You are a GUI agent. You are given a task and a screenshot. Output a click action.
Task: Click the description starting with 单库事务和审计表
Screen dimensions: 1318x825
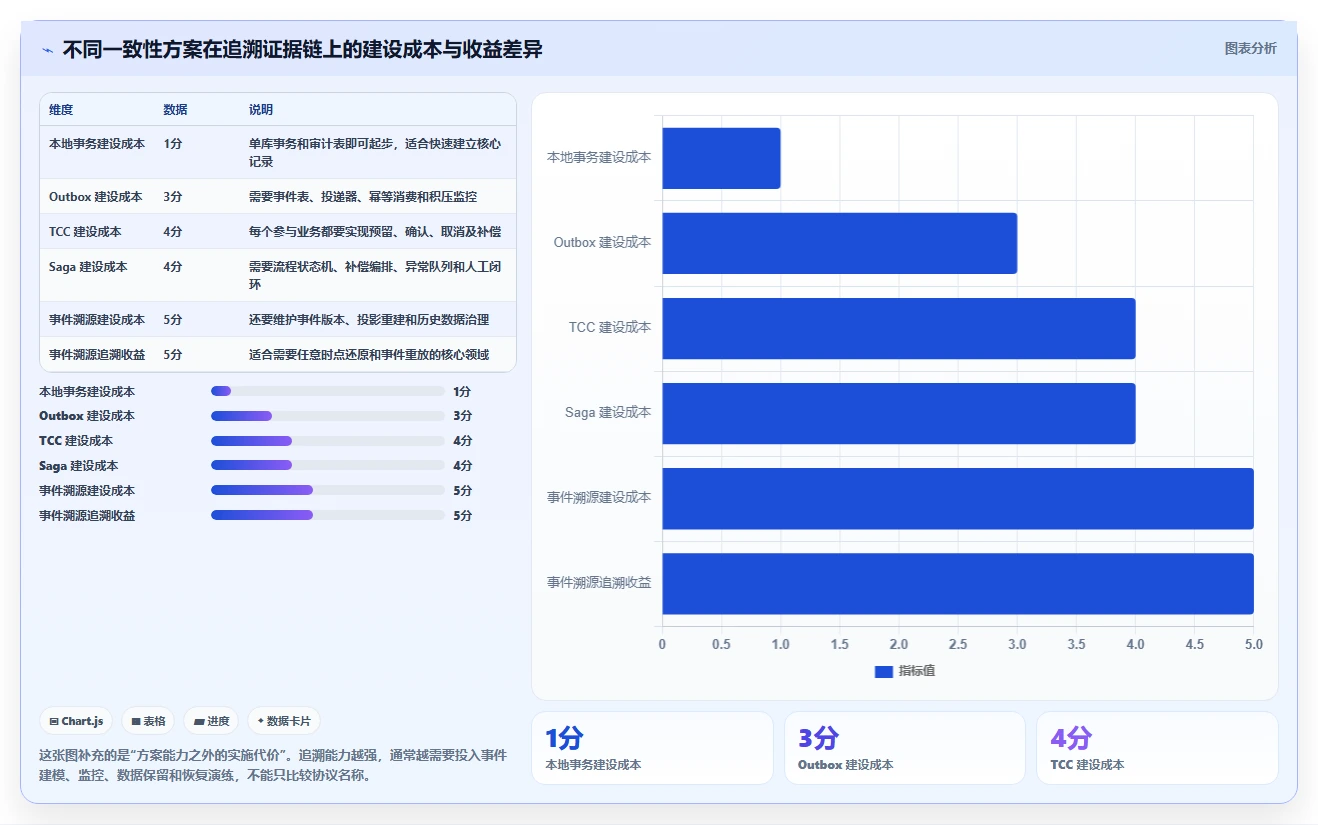pos(375,153)
